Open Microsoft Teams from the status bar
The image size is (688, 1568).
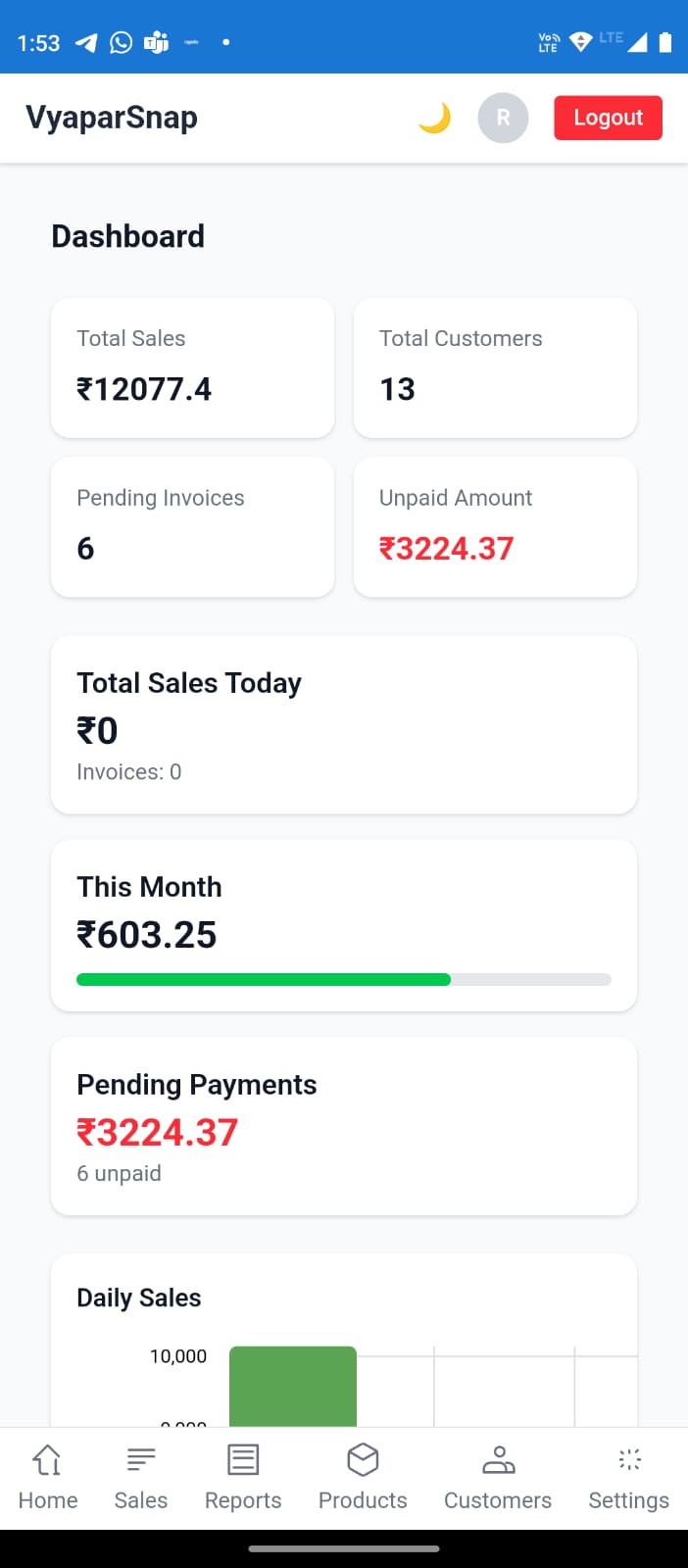(155, 41)
